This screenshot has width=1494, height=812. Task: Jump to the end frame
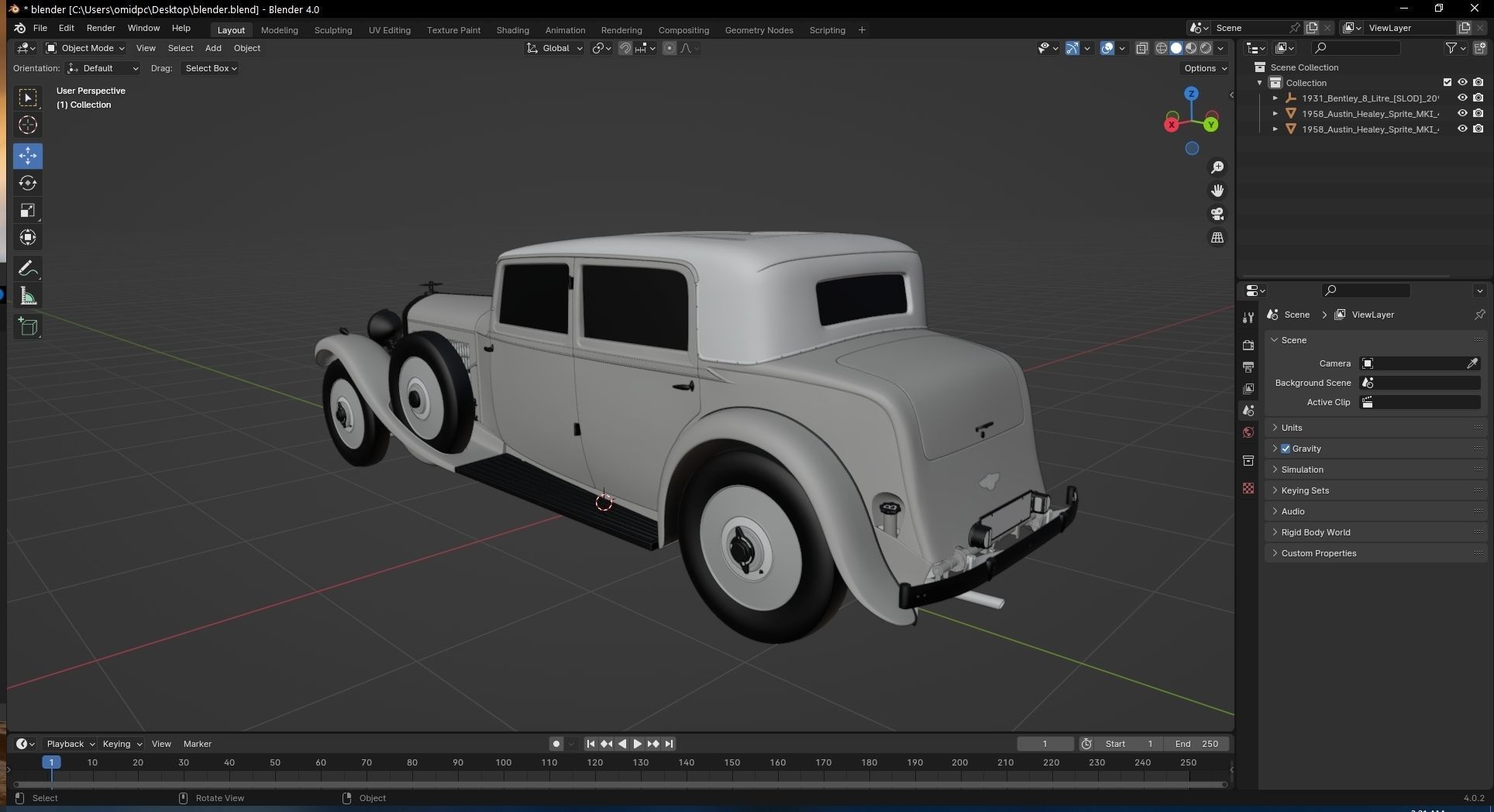669,744
